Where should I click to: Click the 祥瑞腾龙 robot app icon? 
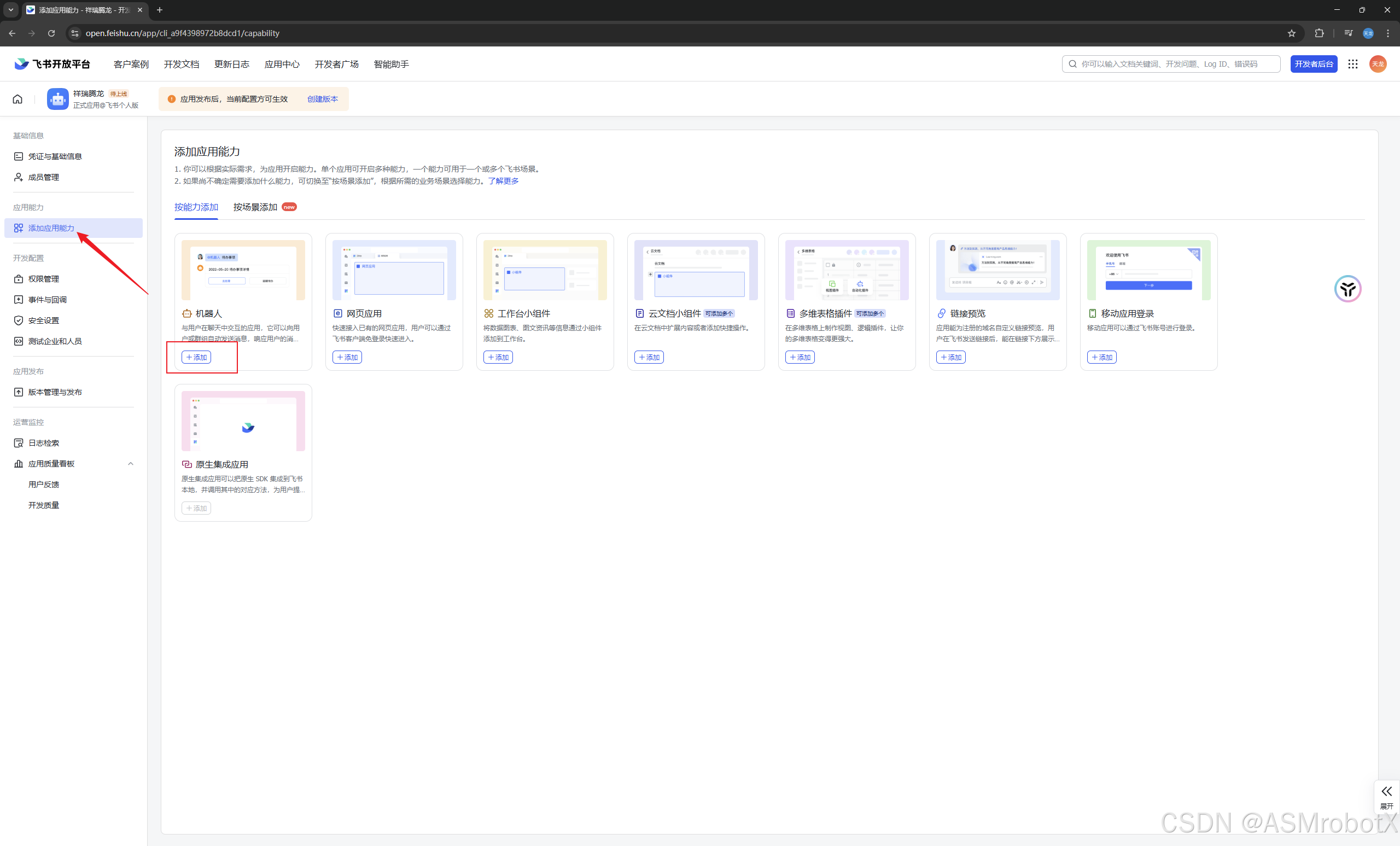tap(57, 99)
